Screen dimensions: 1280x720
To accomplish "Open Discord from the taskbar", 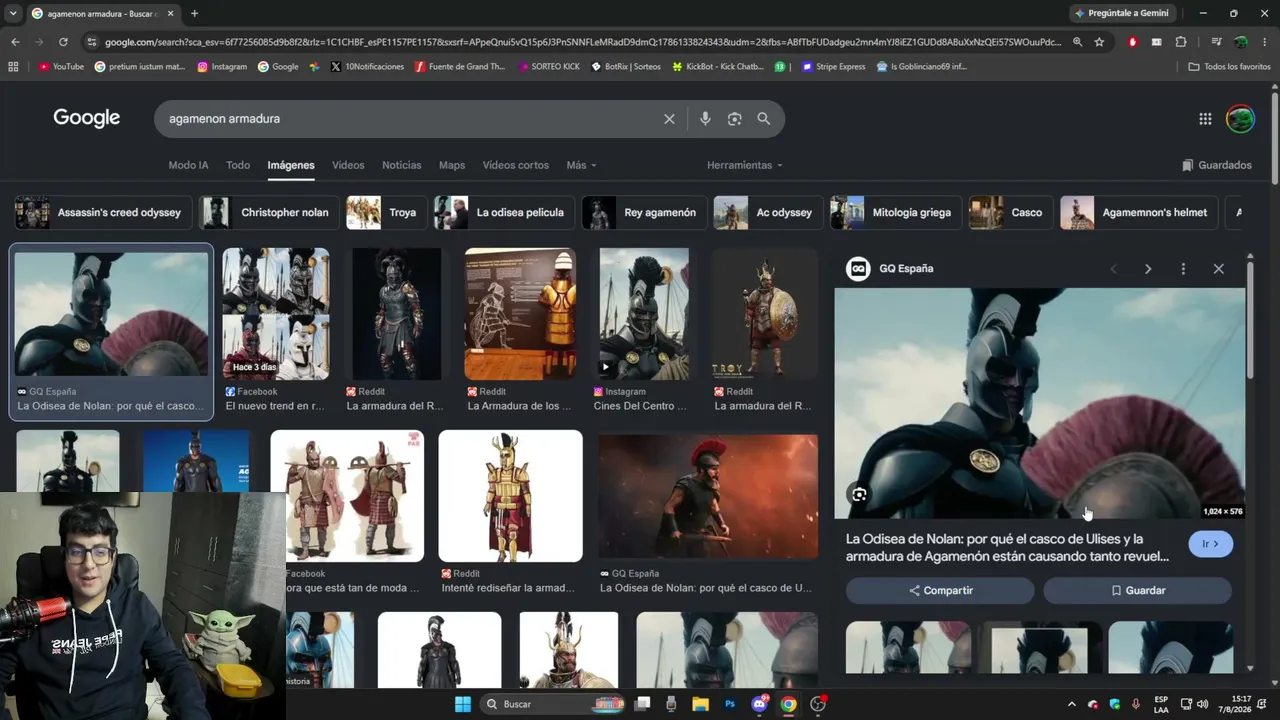I will coord(759,704).
